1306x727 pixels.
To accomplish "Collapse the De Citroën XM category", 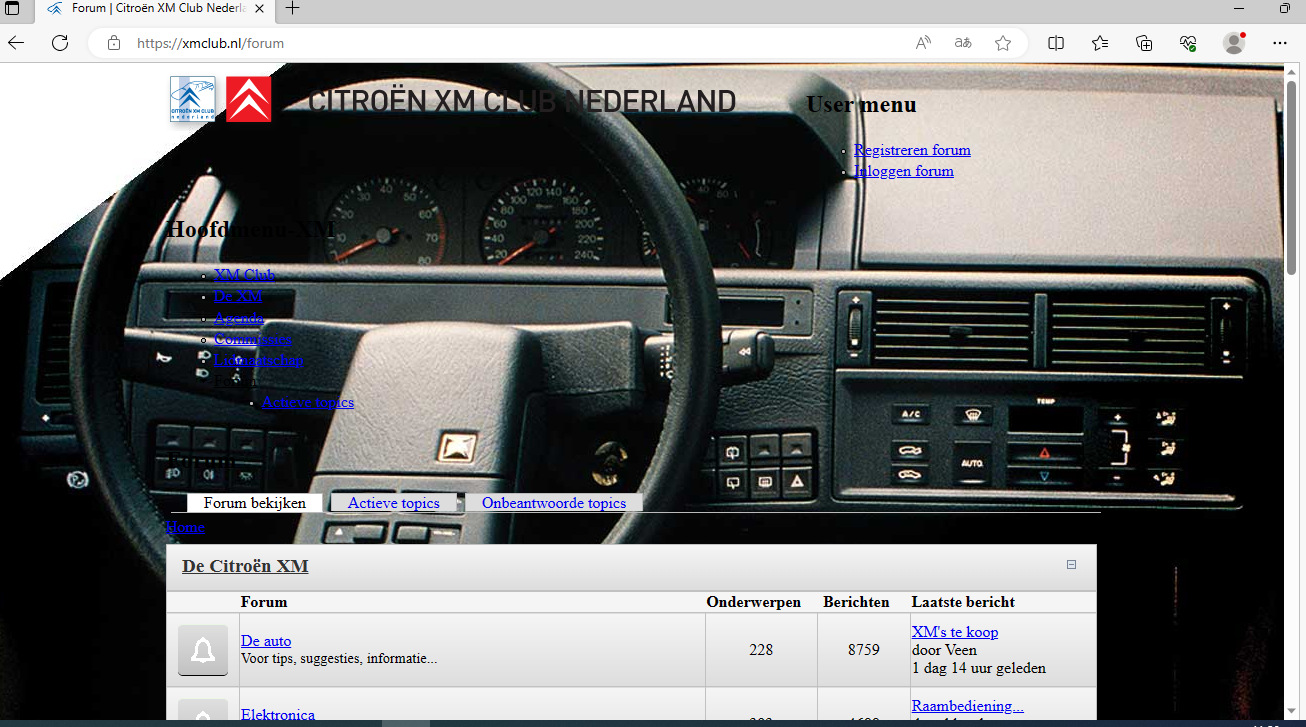I will pos(1071,565).
